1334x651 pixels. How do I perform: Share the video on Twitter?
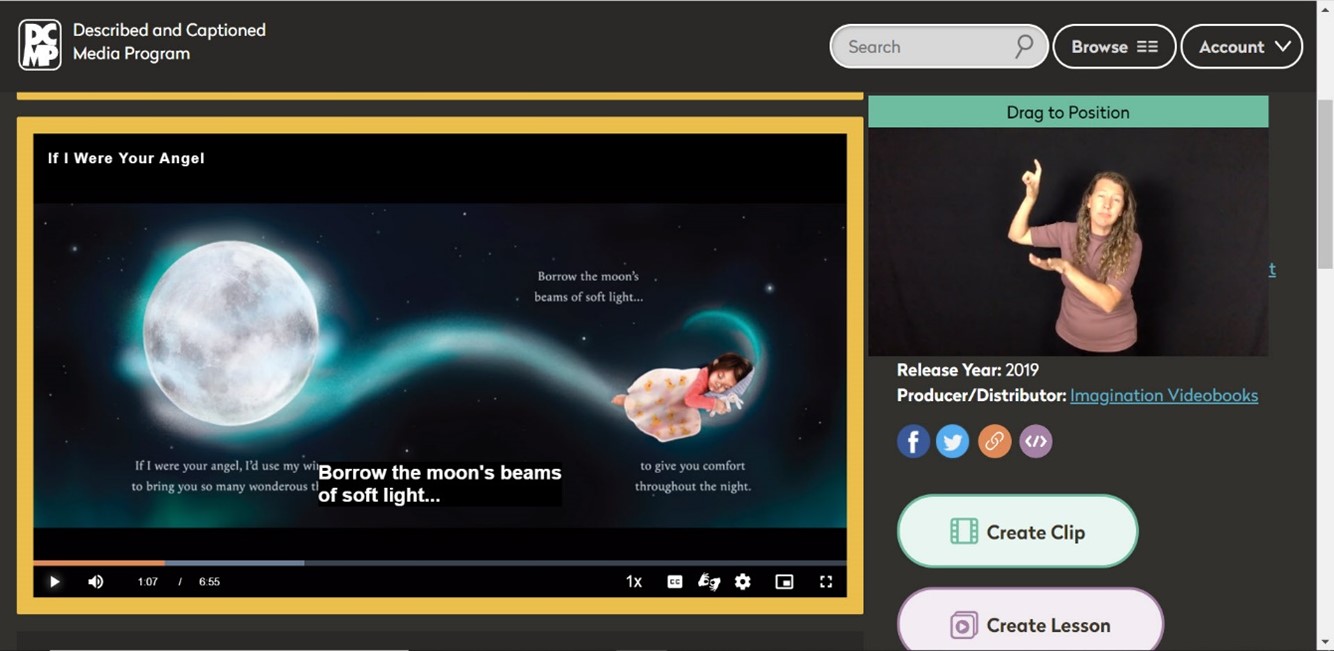coord(953,441)
